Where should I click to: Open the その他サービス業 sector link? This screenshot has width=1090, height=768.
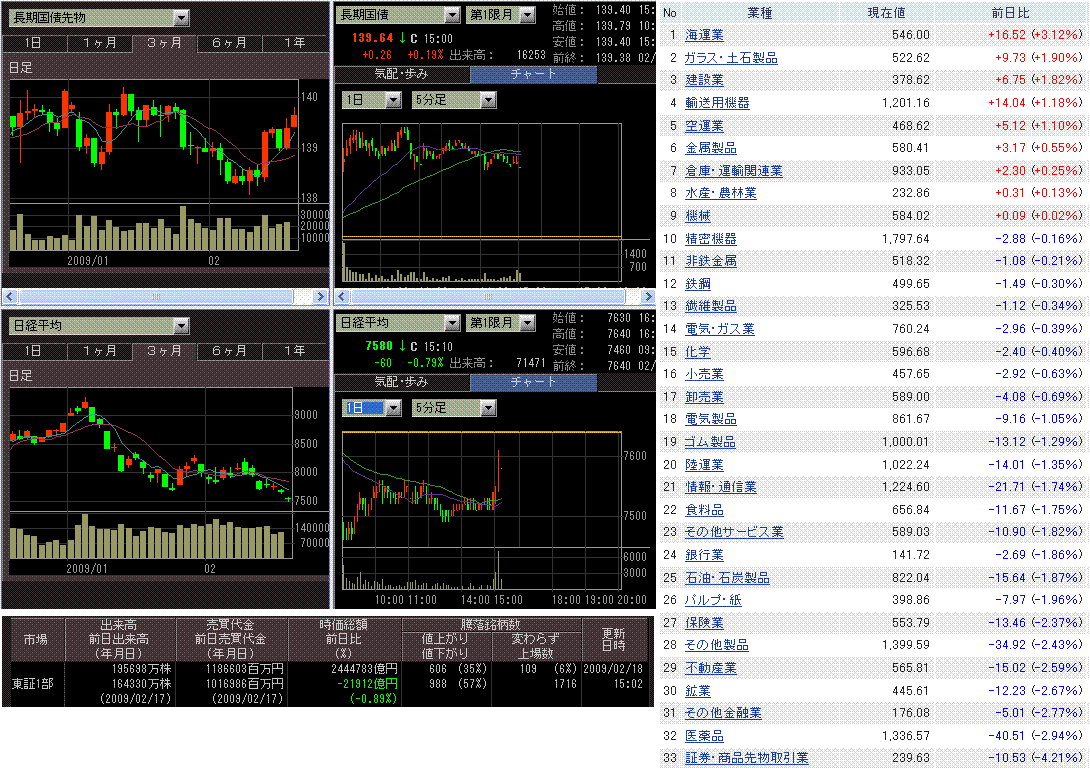pos(734,532)
